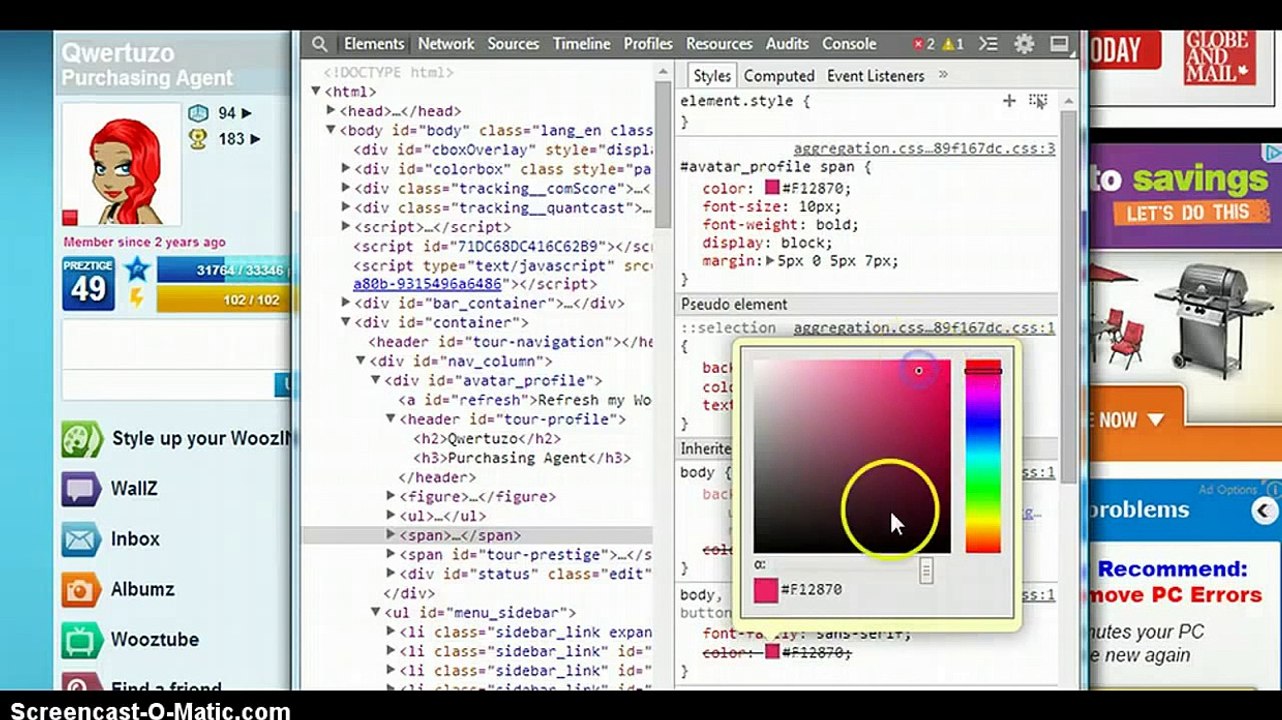The height and width of the screenshot is (720, 1282).
Task: Click the yellow lightning energy icon
Action: point(137,298)
